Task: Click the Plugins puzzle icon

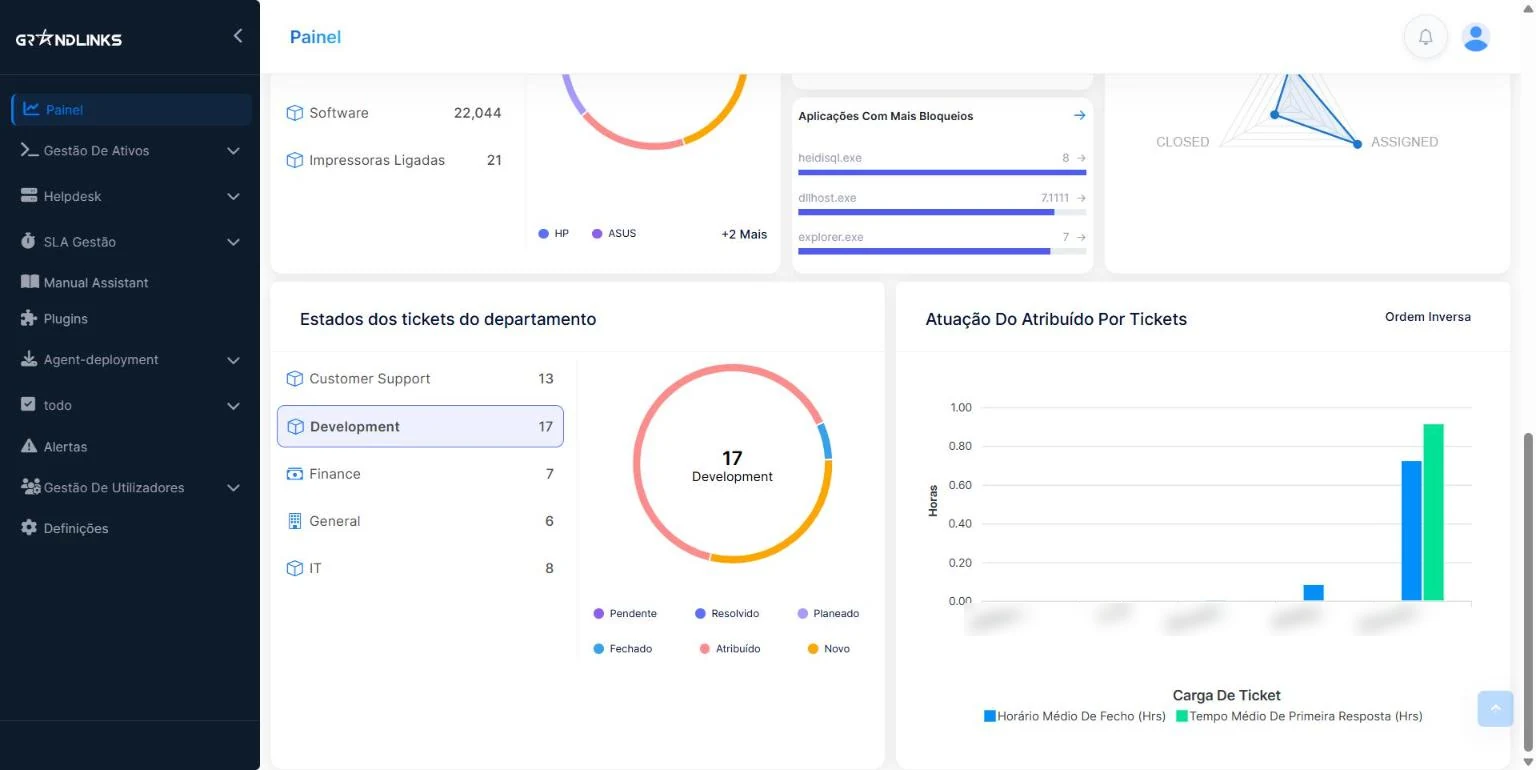Action: pyautogui.click(x=29, y=318)
